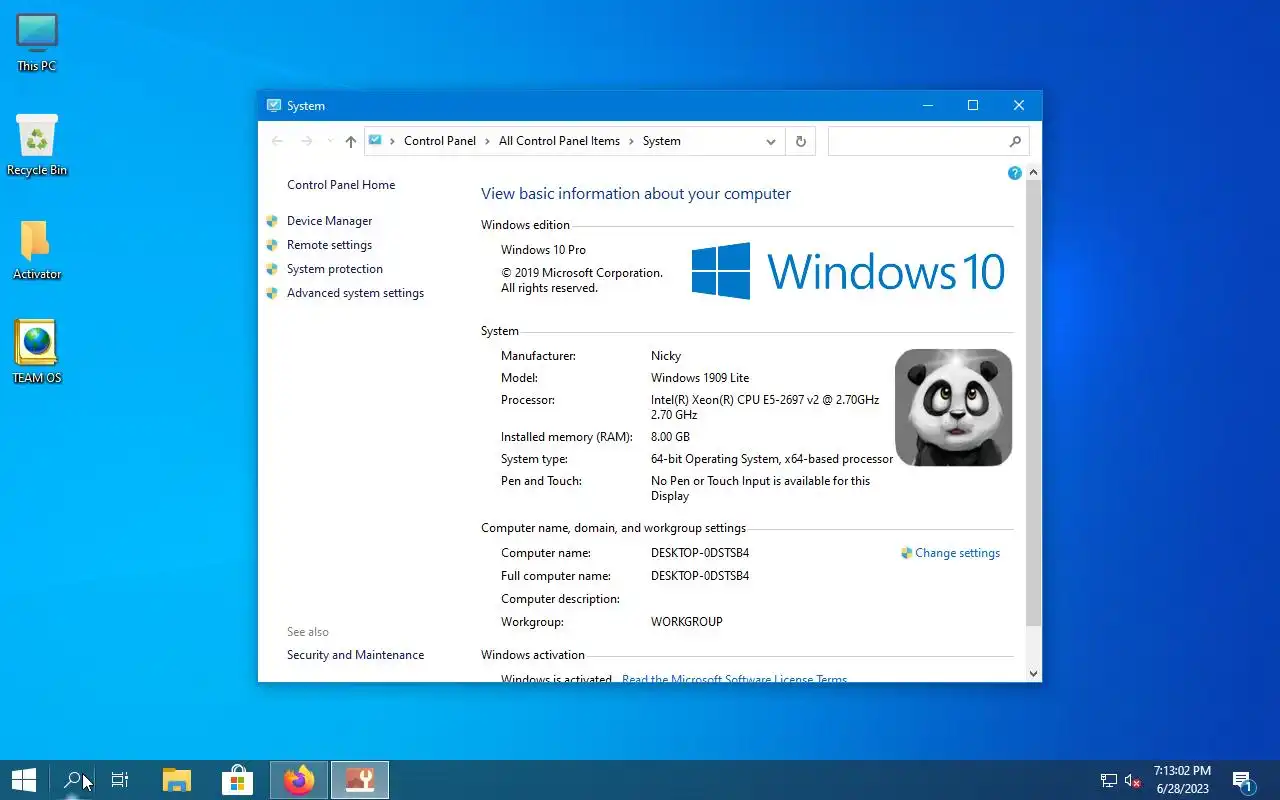Go up one level in Control Panel

point(350,141)
